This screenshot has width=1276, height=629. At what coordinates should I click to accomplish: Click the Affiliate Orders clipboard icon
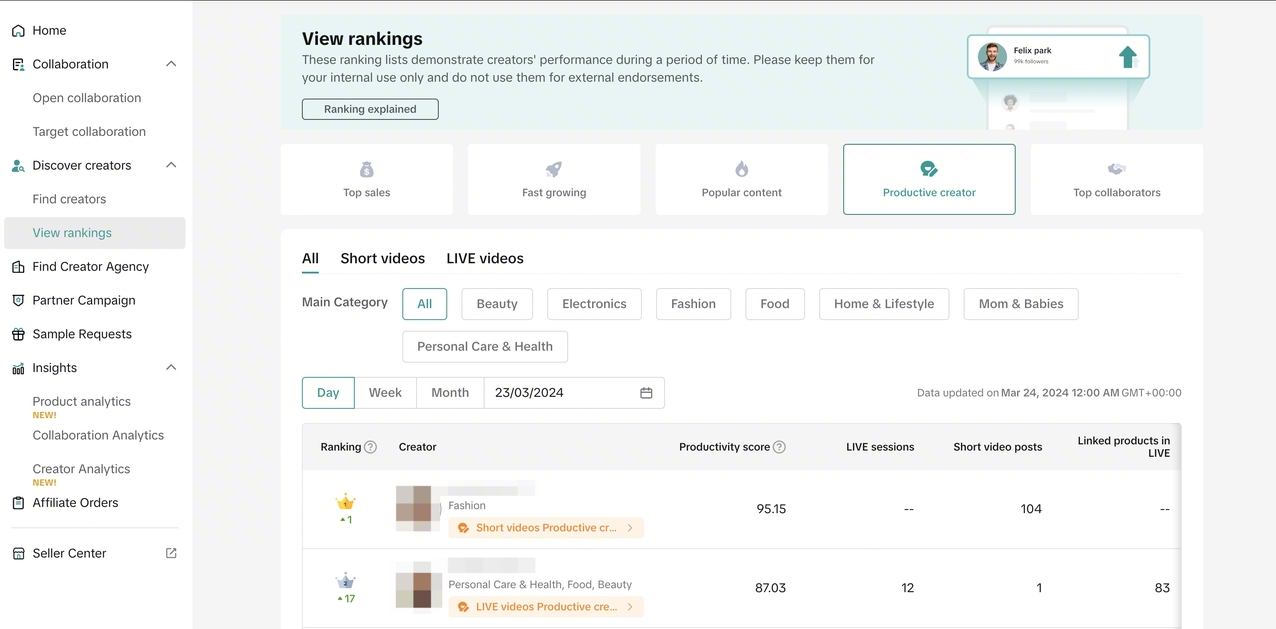[18, 503]
